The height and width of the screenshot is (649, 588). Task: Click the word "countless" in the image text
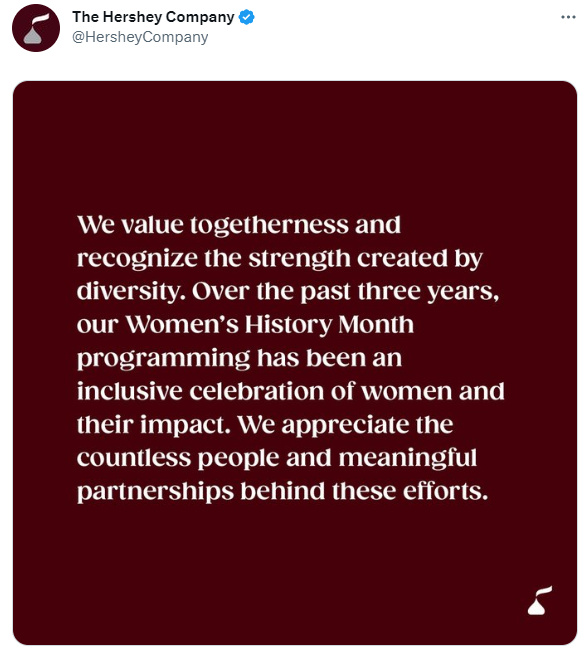pyautogui.click(x=134, y=458)
